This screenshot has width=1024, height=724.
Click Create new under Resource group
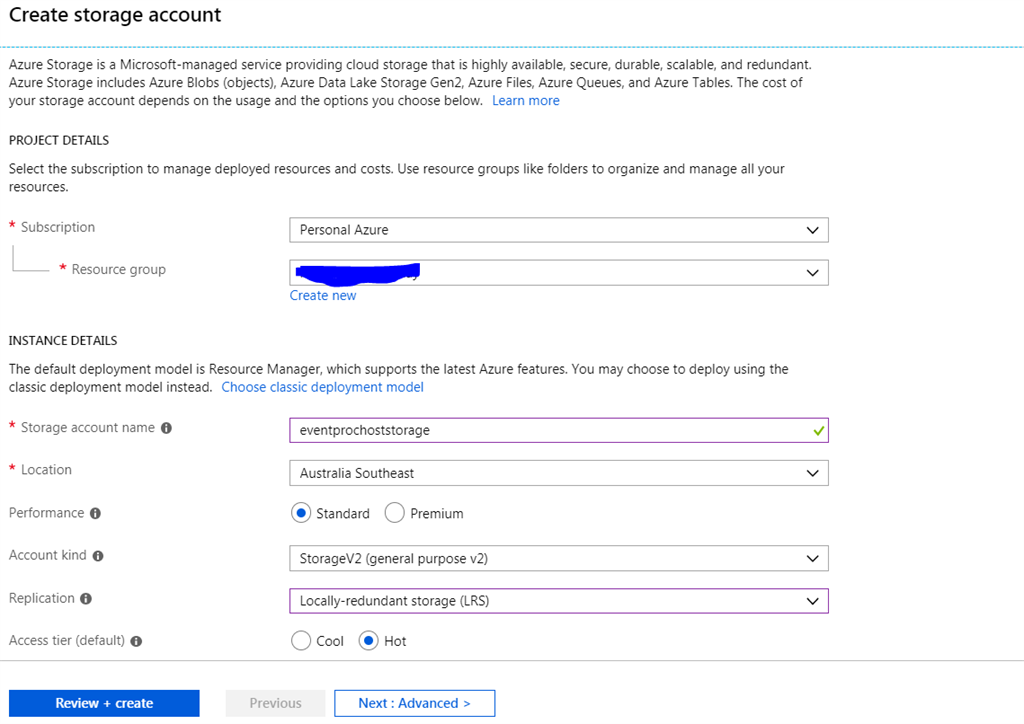(x=322, y=294)
